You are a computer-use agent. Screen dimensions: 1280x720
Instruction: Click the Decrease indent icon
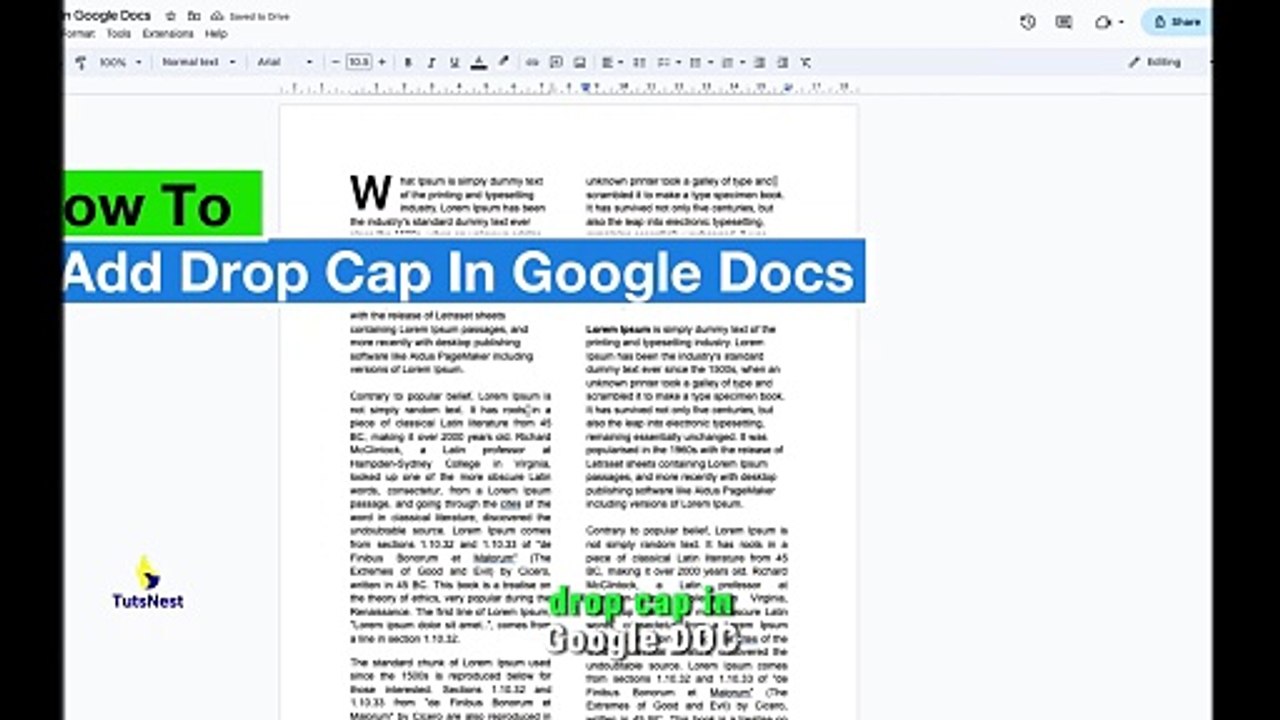(759, 62)
